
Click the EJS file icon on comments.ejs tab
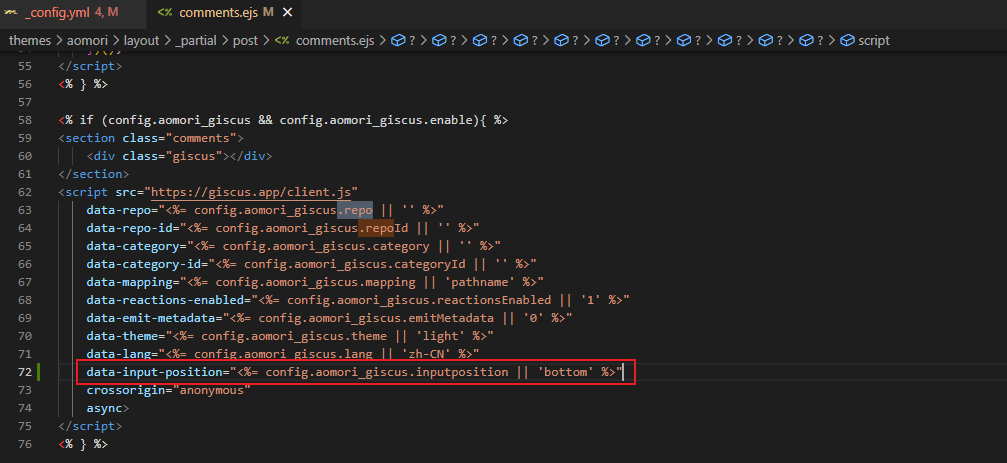pos(166,13)
